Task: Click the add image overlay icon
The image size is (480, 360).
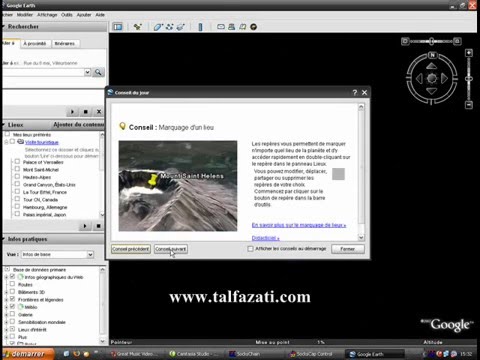Action: click(x=181, y=27)
